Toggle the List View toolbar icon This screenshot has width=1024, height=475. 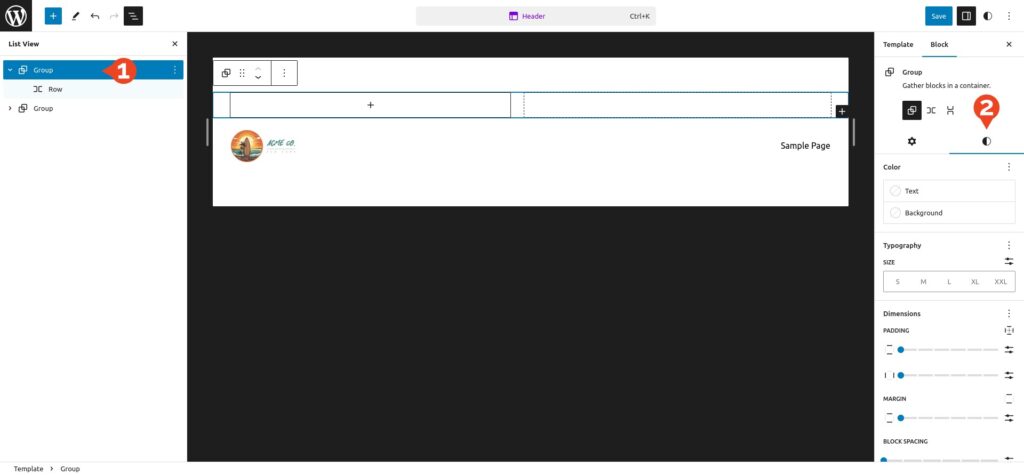point(133,16)
